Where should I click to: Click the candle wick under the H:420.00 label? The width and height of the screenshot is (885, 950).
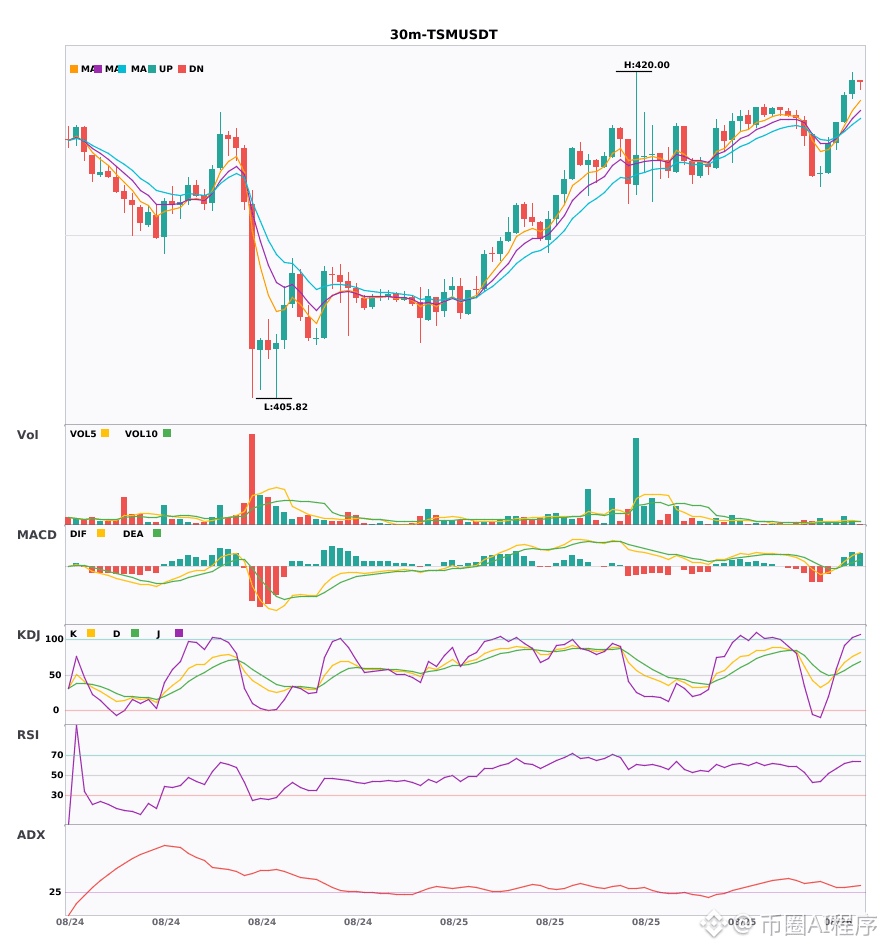[x=637, y=115]
